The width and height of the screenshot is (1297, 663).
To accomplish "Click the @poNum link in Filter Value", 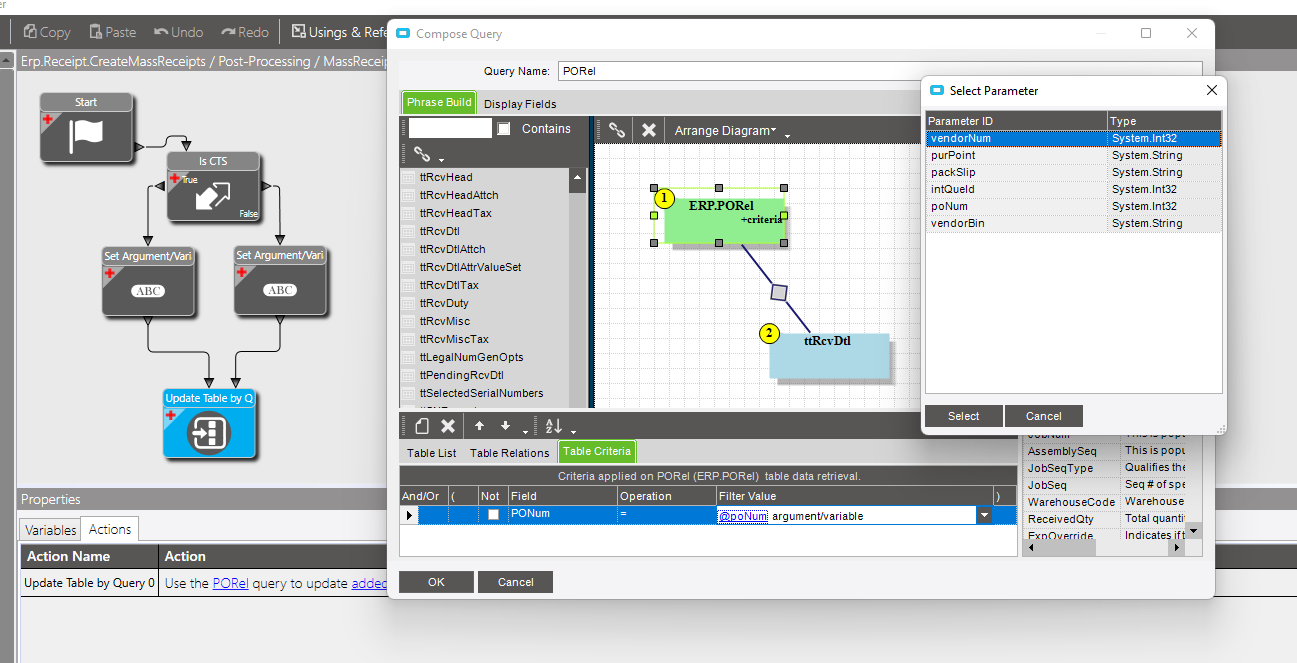I will (x=743, y=516).
